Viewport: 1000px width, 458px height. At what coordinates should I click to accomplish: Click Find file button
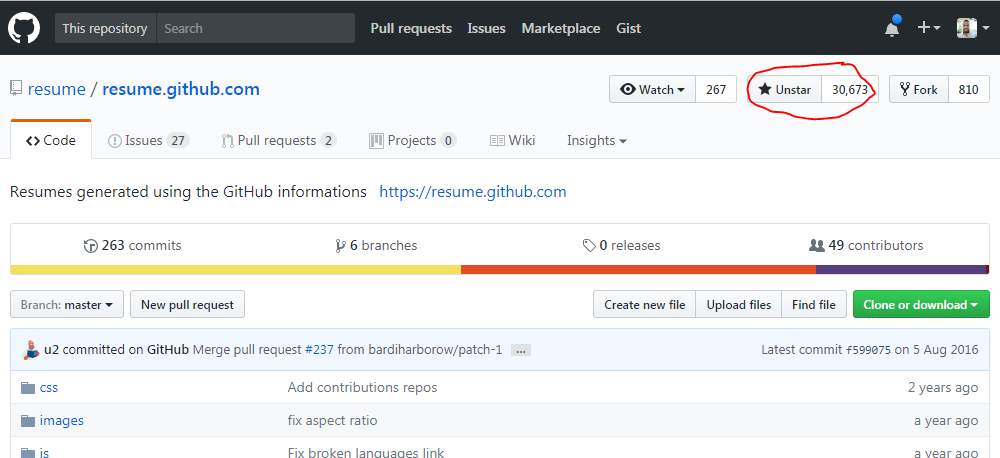(814, 304)
